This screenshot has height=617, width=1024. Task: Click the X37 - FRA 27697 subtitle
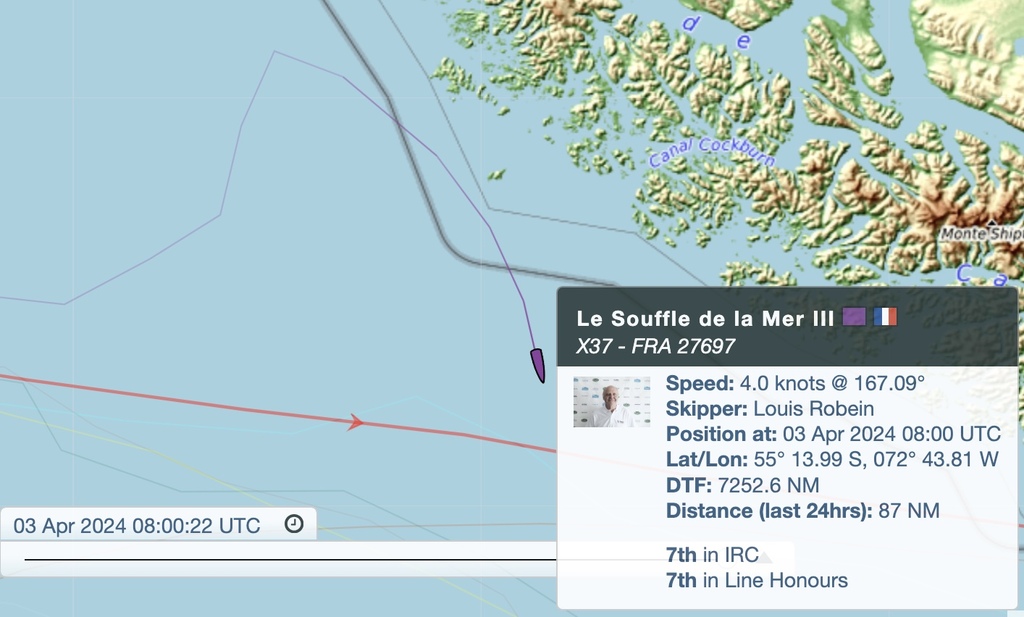(x=655, y=346)
